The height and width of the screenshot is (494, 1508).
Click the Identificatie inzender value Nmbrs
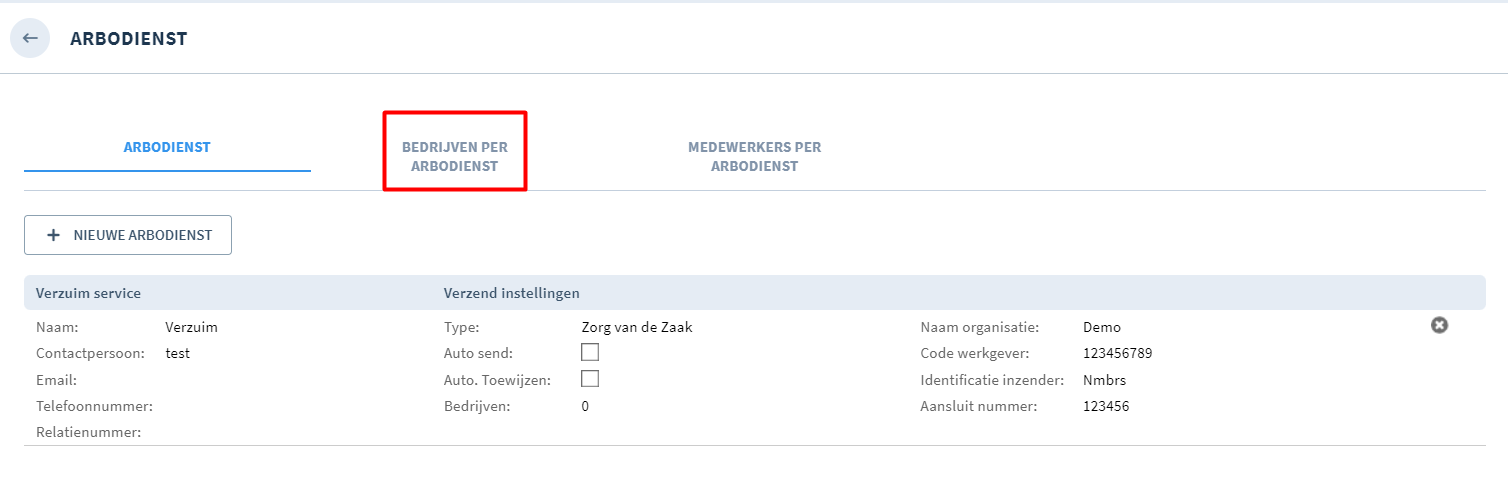pos(1105,380)
